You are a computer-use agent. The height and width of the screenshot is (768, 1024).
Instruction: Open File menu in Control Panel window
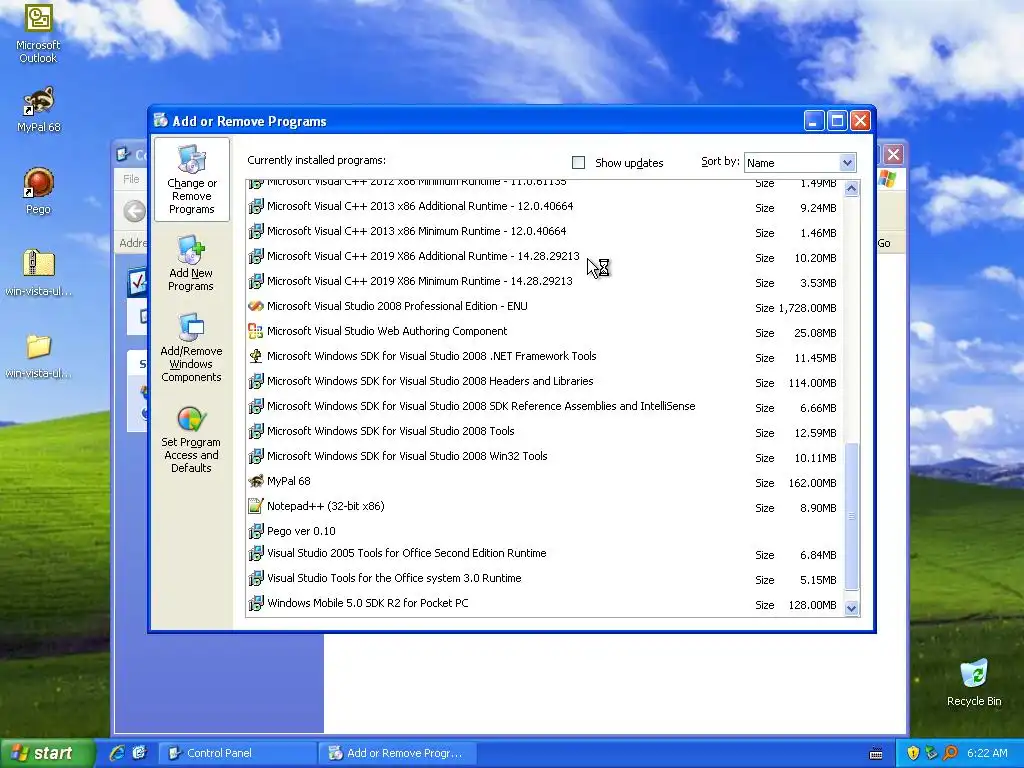tap(131, 179)
